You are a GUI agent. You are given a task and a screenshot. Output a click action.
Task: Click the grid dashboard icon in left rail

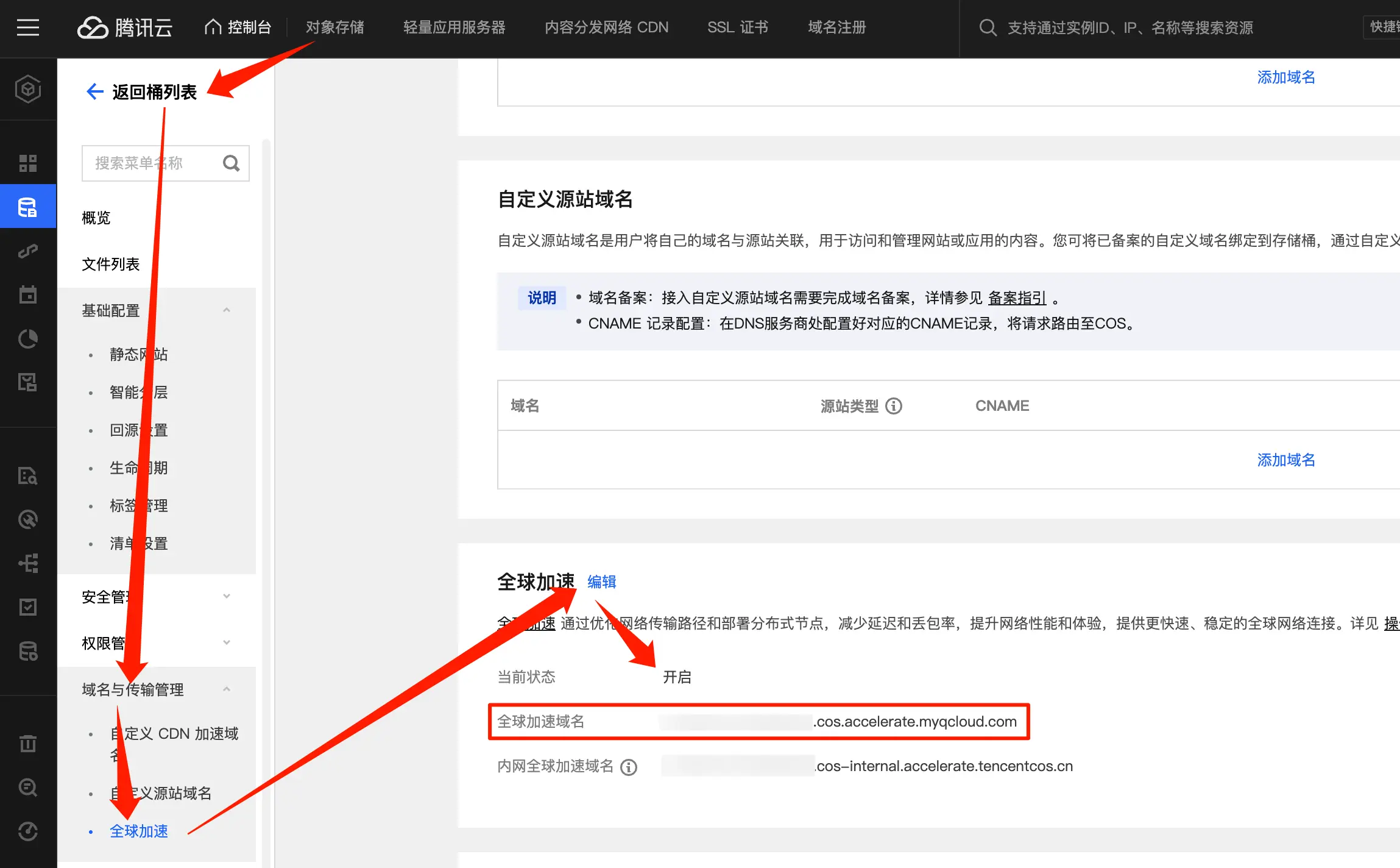pyautogui.click(x=28, y=163)
